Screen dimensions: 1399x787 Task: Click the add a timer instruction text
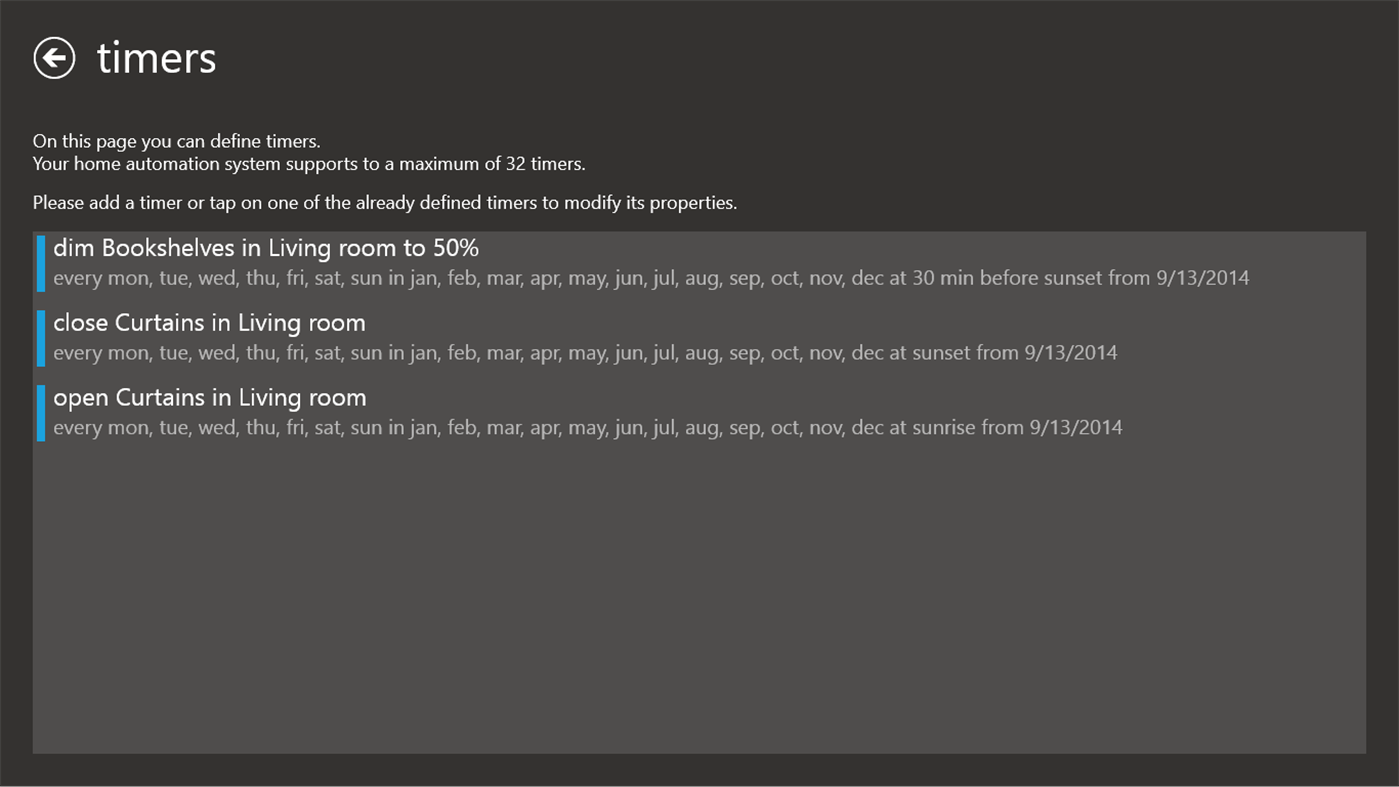coord(384,202)
